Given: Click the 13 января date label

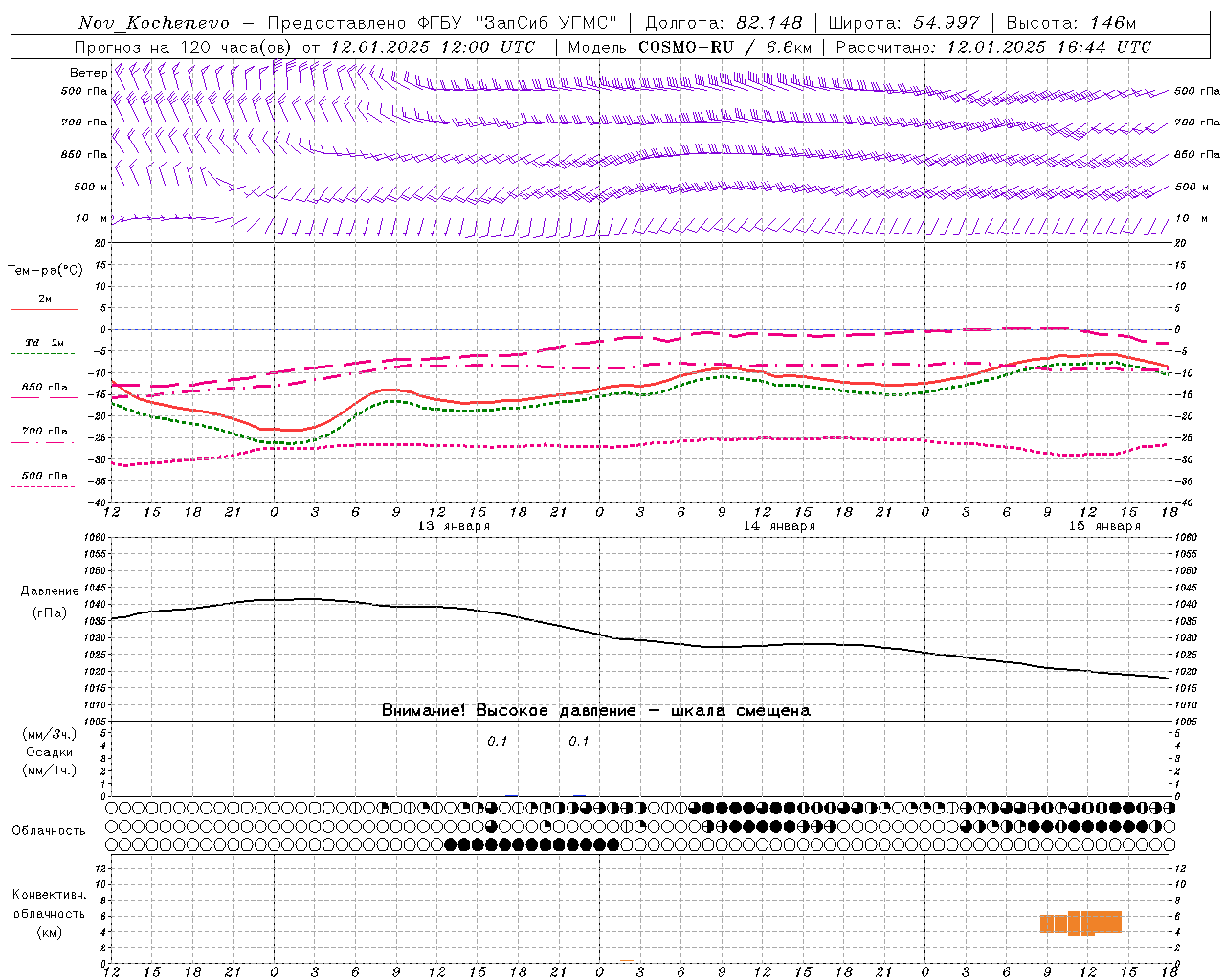Looking at the screenshot, I should pyautogui.click(x=454, y=526).
